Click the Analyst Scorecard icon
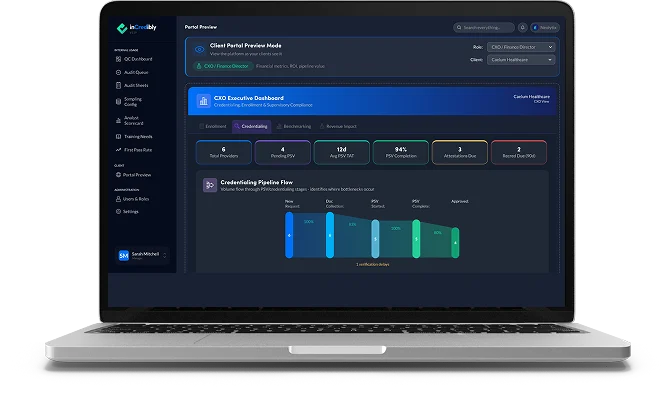Screen dimensions: 669x408 pos(119,121)
